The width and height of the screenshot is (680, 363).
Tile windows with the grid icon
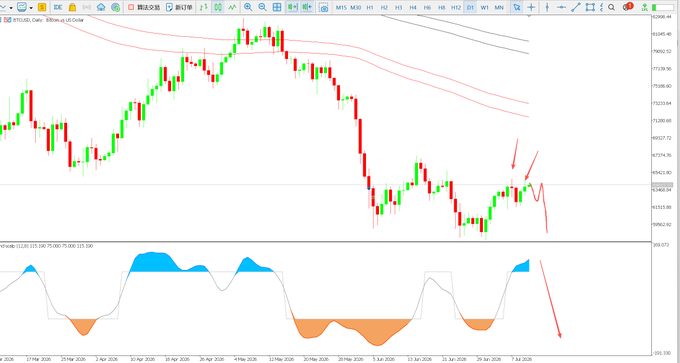point(277,7)
